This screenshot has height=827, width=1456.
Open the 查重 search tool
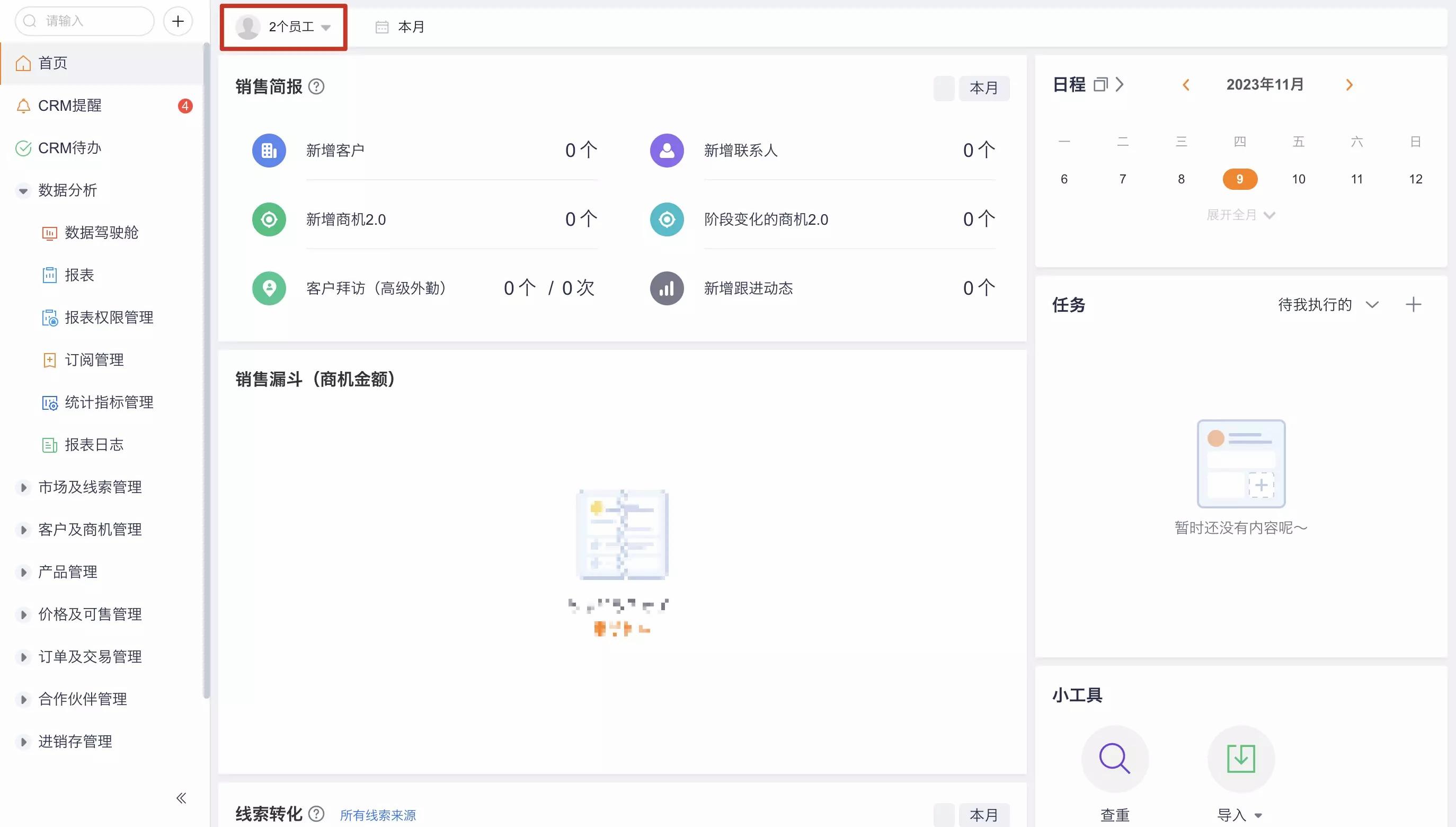tap(1115, 759)
